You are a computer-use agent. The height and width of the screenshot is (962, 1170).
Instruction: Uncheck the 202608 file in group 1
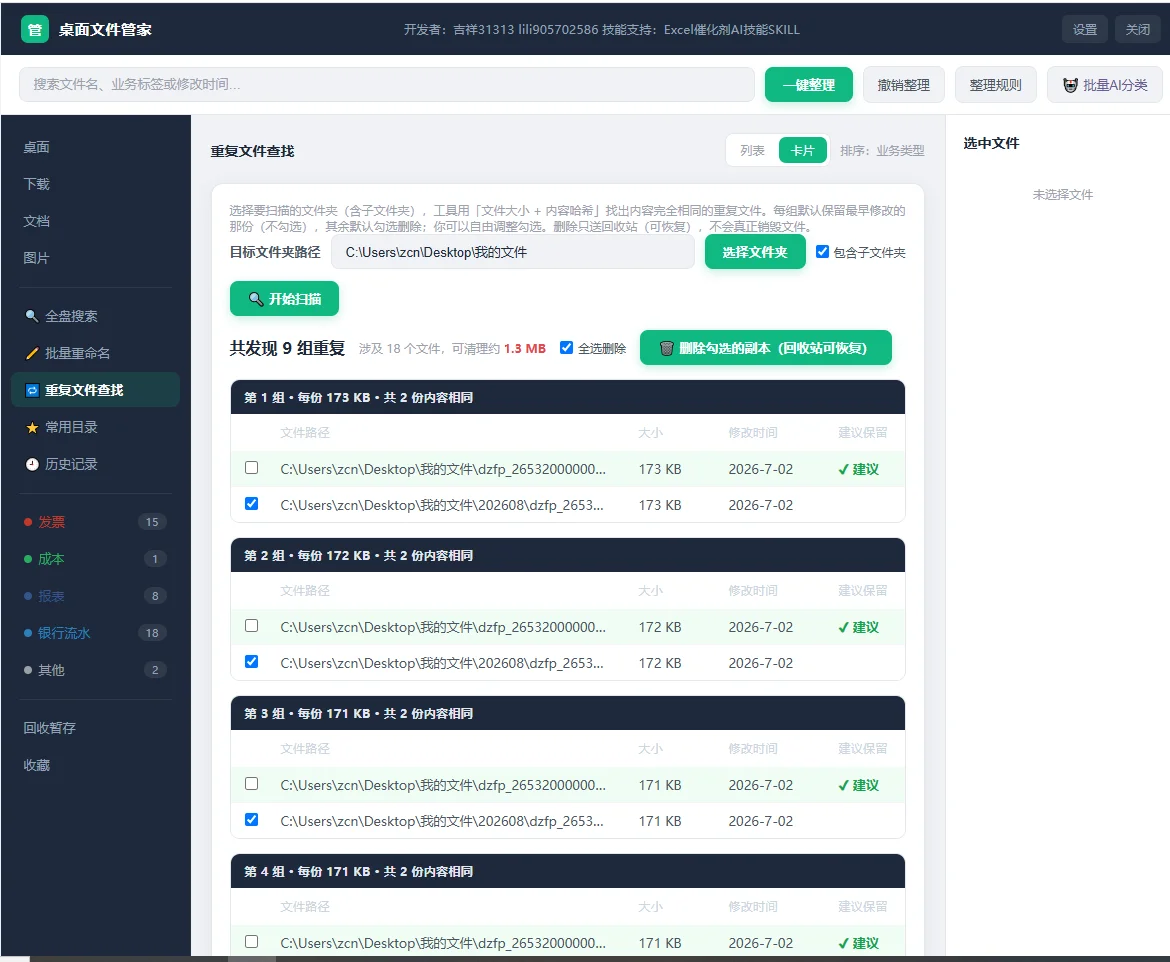[251, 504]
